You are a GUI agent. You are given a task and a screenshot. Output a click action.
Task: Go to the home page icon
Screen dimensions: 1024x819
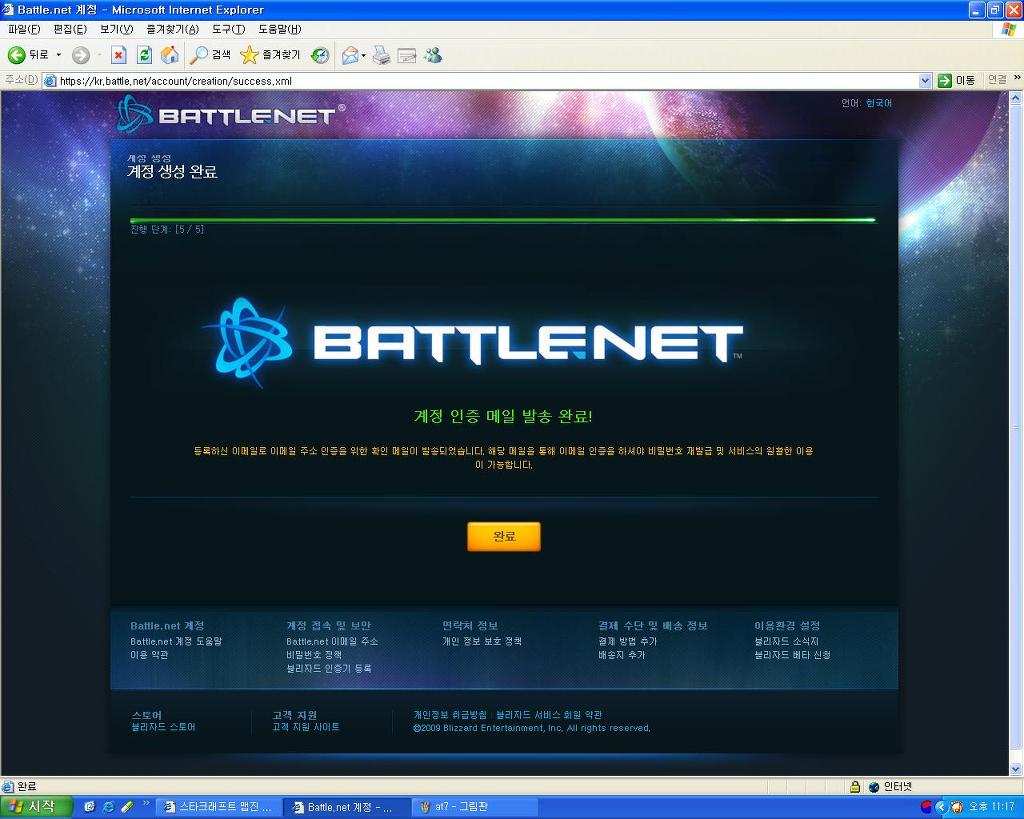(x=170, y=56)
